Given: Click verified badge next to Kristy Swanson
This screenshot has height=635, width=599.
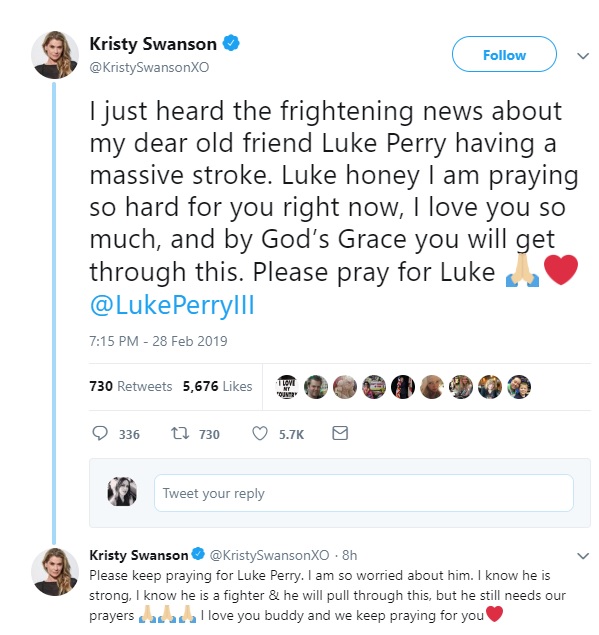Looking at the screenshot, I should click(x=231, y=43).
